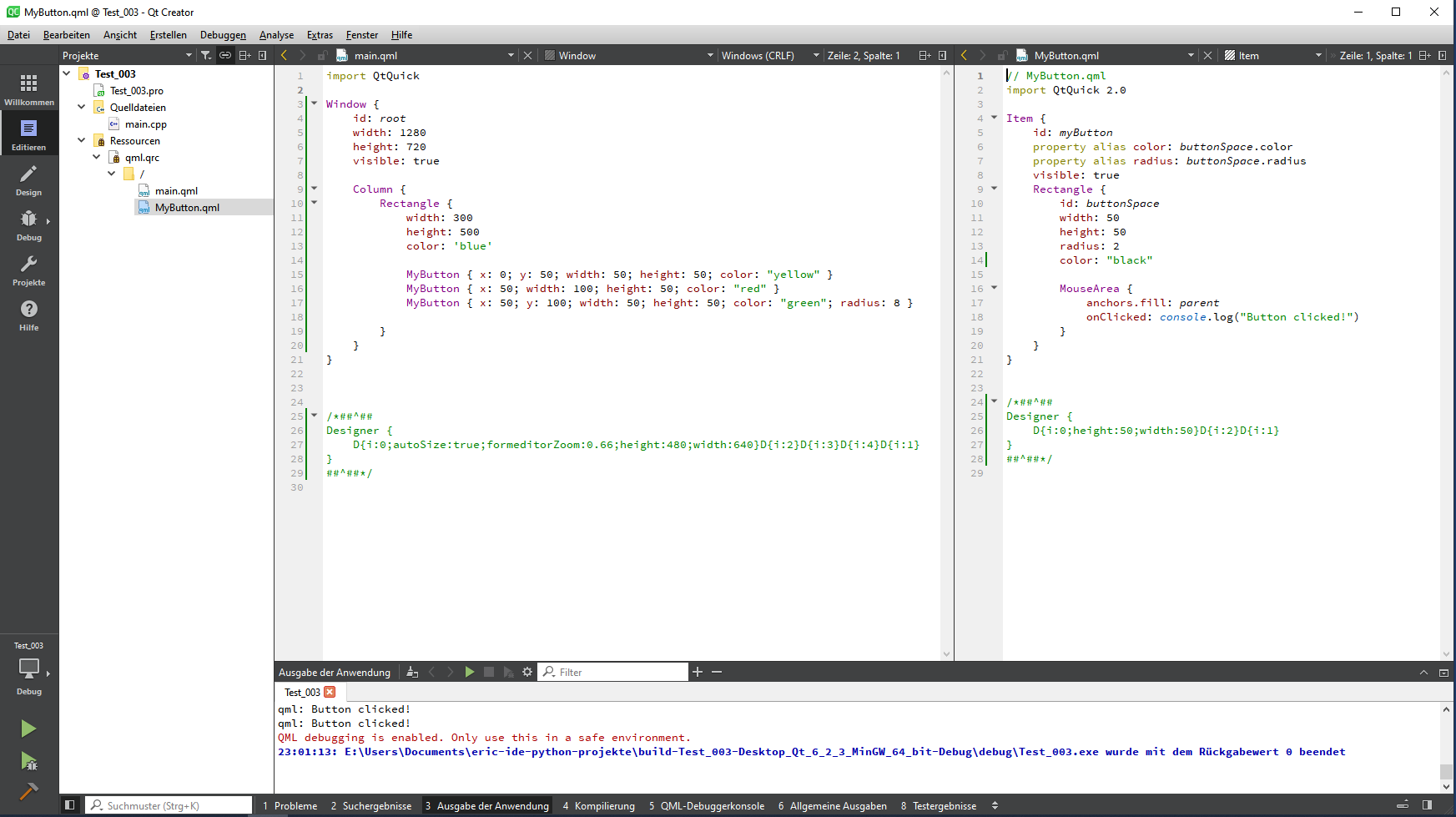Toggle the left sidebar visibility

click(70, 805)
